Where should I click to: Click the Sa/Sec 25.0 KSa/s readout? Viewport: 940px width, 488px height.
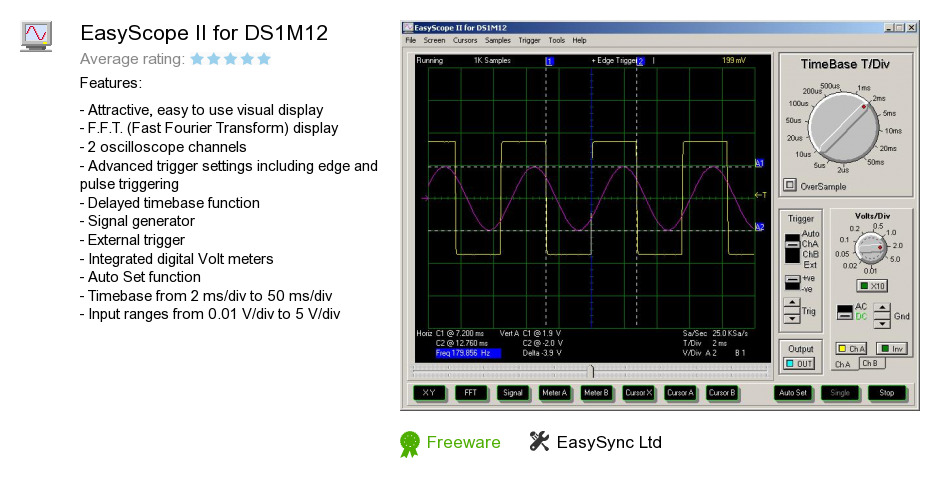click(x=715, y=333)
